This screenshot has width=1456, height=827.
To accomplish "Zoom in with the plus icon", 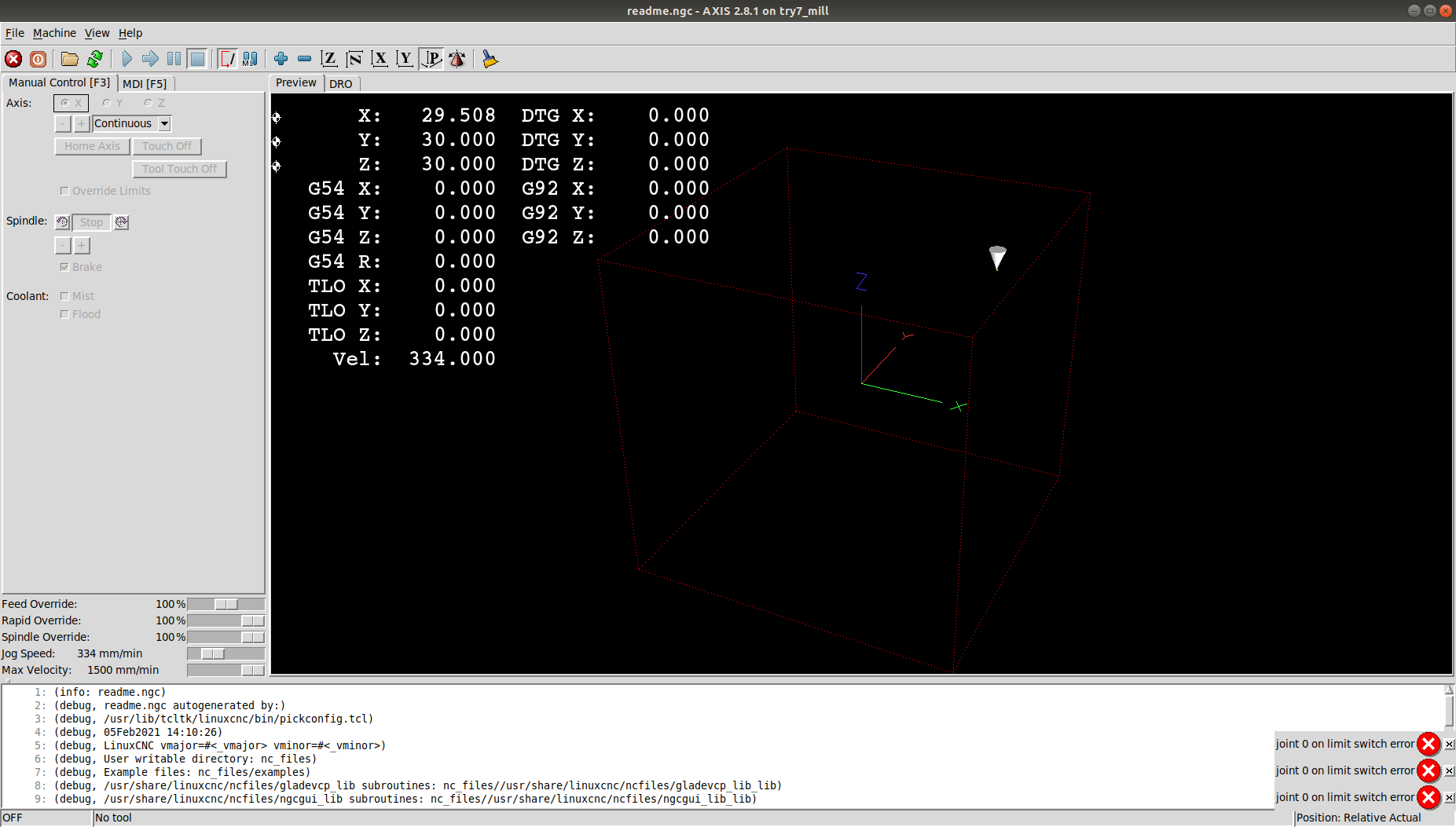I will tap(281, 59).
